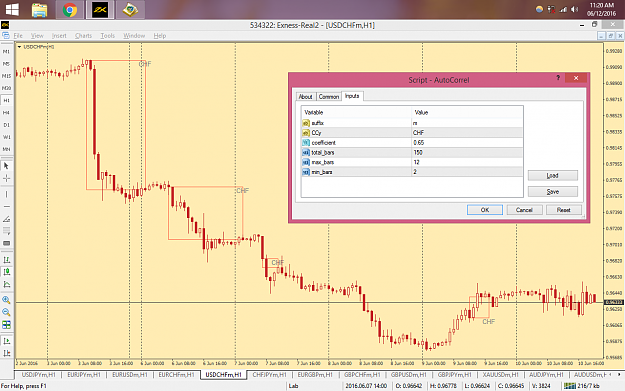Set chart type to line chart

pos(6,284)
